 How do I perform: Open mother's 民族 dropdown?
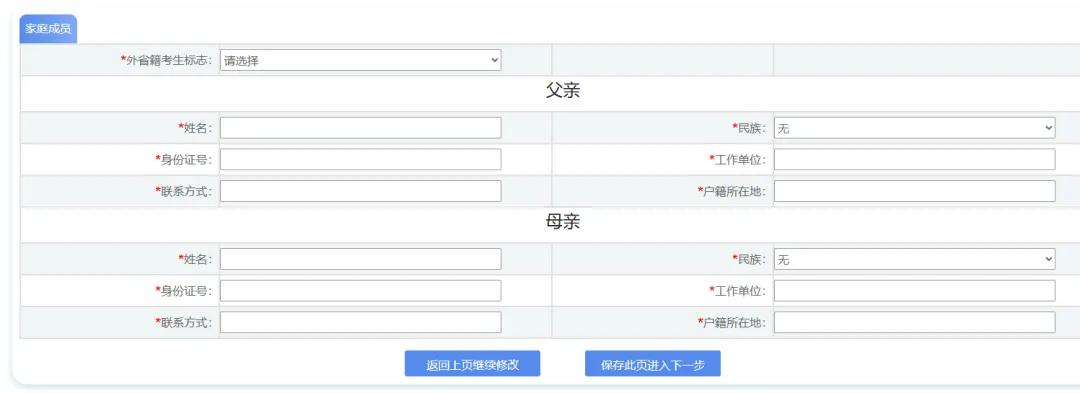click(915, 259)
